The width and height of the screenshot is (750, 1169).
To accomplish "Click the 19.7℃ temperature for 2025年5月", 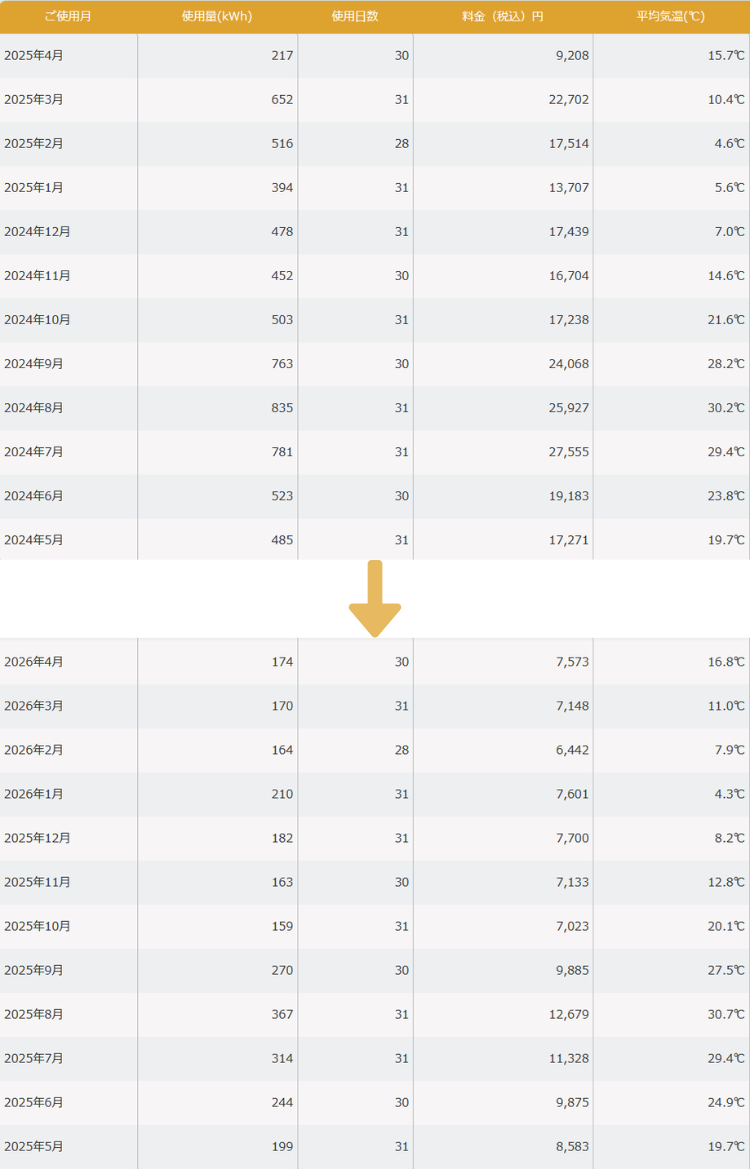I will 726,1146.
